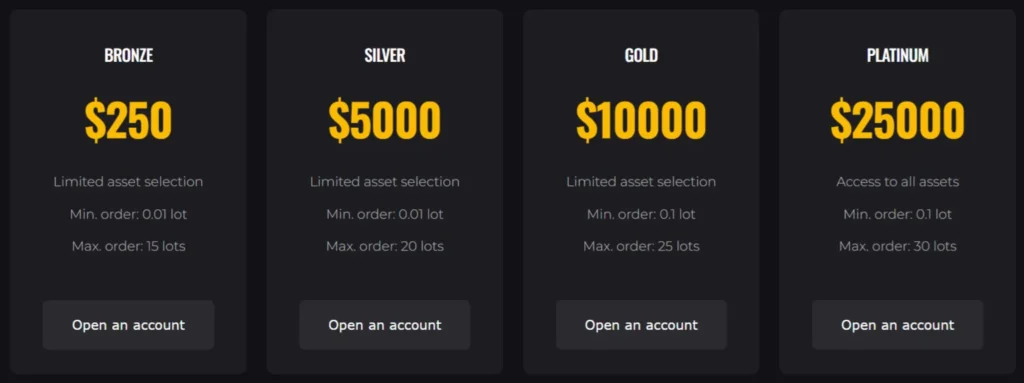
Task: Click the GOLD plan heading
Action: coord(641,56)
